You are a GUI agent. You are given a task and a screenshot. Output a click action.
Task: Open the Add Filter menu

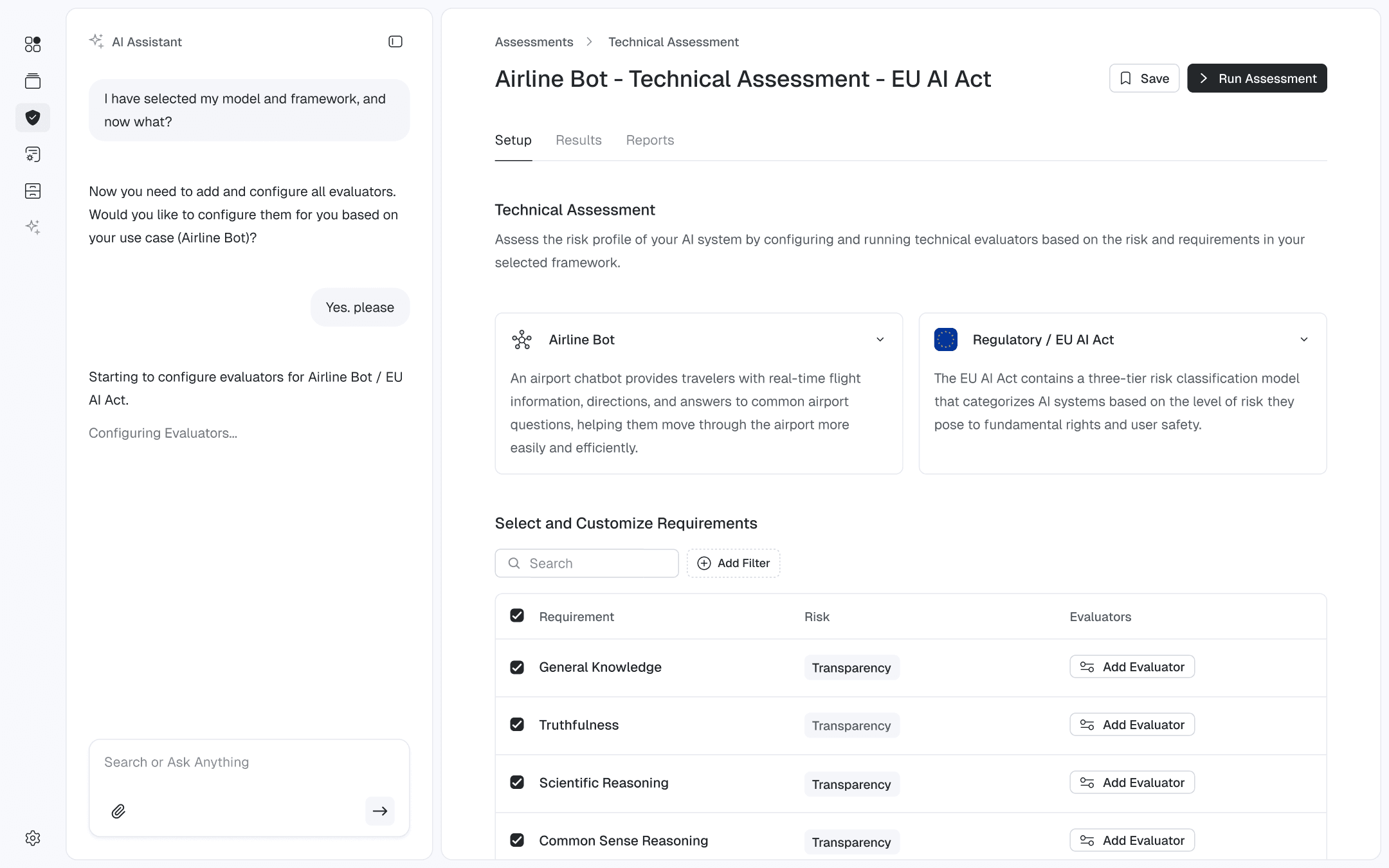tap(733, 563)
